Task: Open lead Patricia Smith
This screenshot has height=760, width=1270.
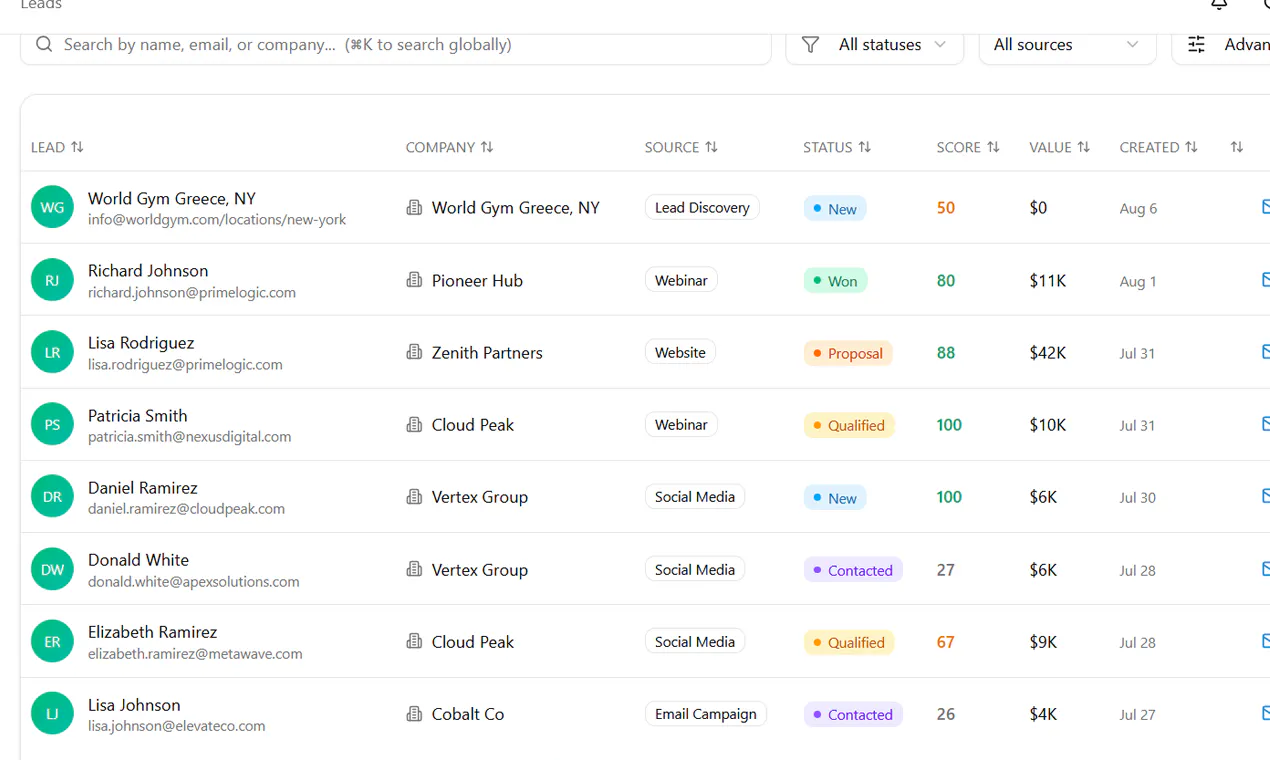Action: tap(137, 415)
